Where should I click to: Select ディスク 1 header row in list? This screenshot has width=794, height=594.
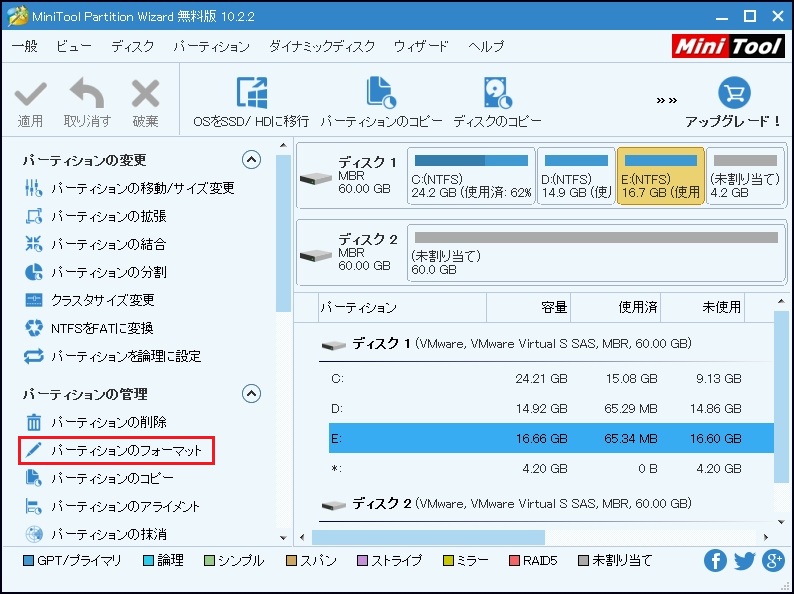(546, 344)
